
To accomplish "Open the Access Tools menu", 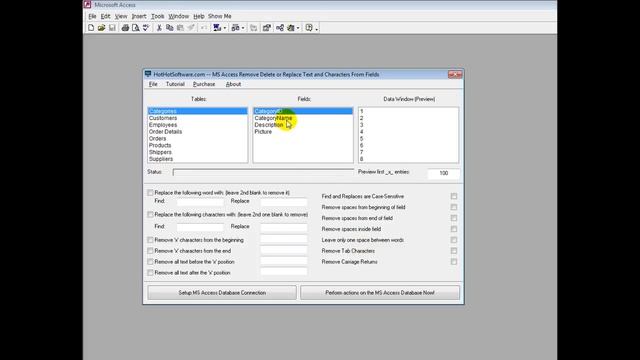I will point(158,16).
